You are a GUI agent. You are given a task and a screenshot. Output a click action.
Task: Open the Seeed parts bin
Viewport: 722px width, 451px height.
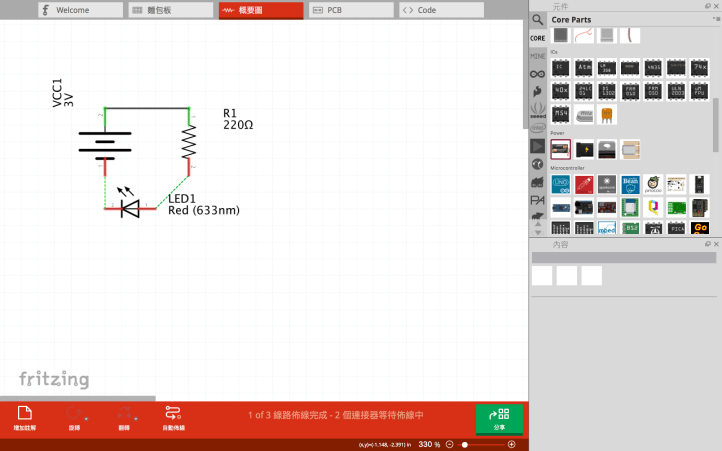click(538, 110)
